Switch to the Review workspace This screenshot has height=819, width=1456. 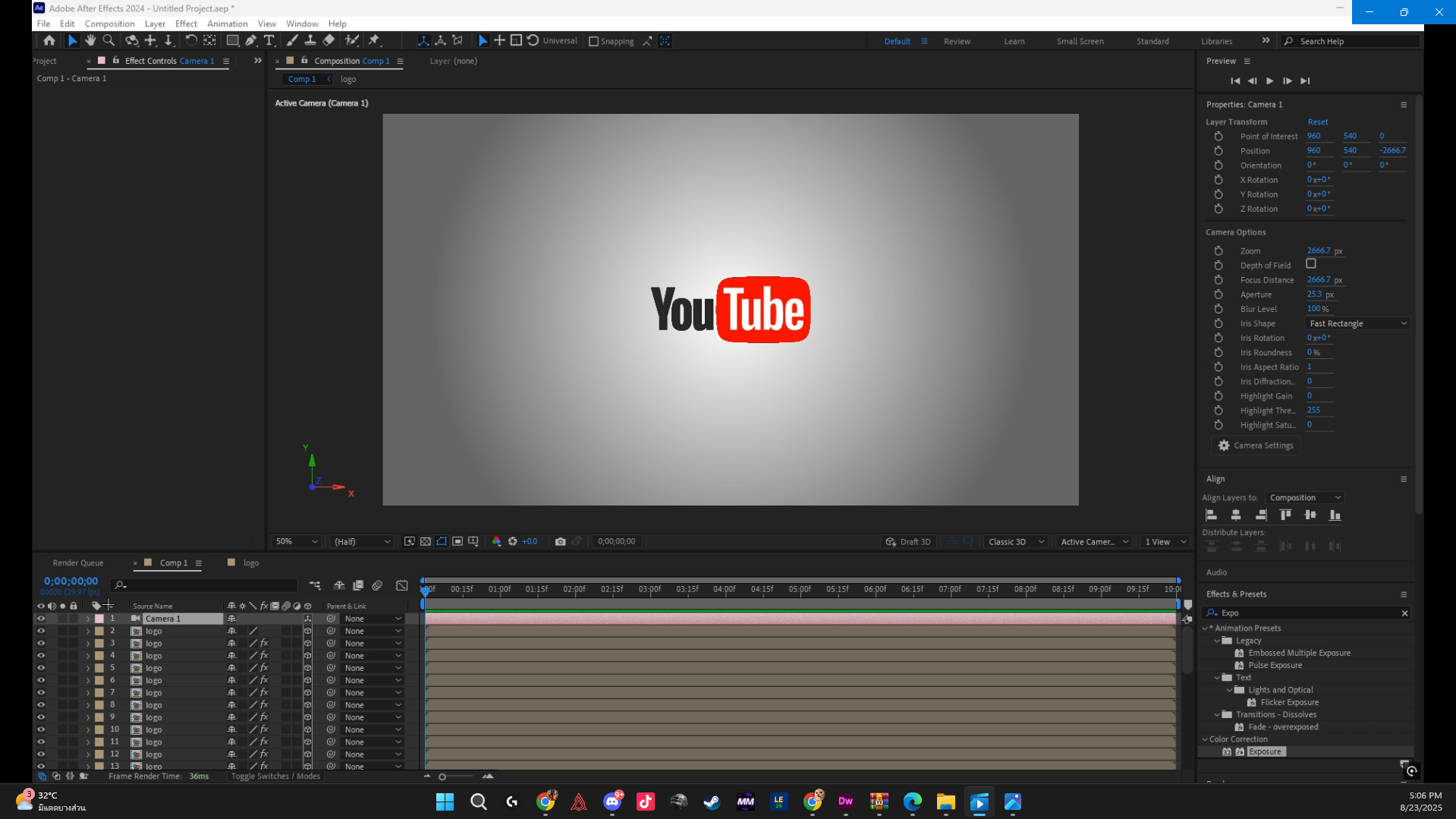[x=957, y=41]
